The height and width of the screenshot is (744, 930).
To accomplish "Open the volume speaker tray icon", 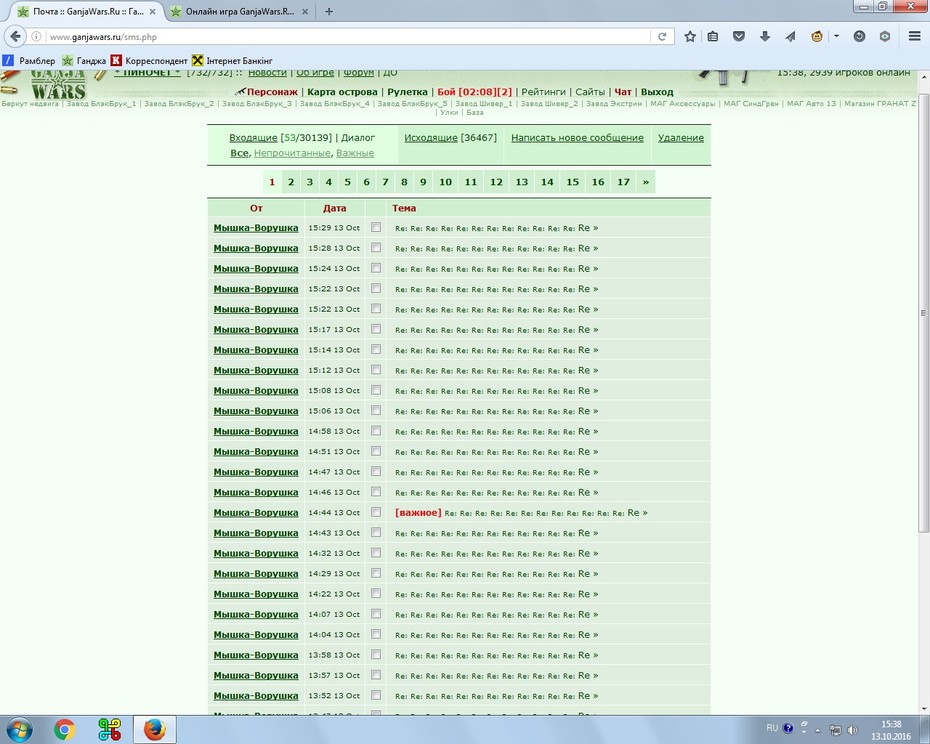I will pyautogui.click(x=852, y=730).
